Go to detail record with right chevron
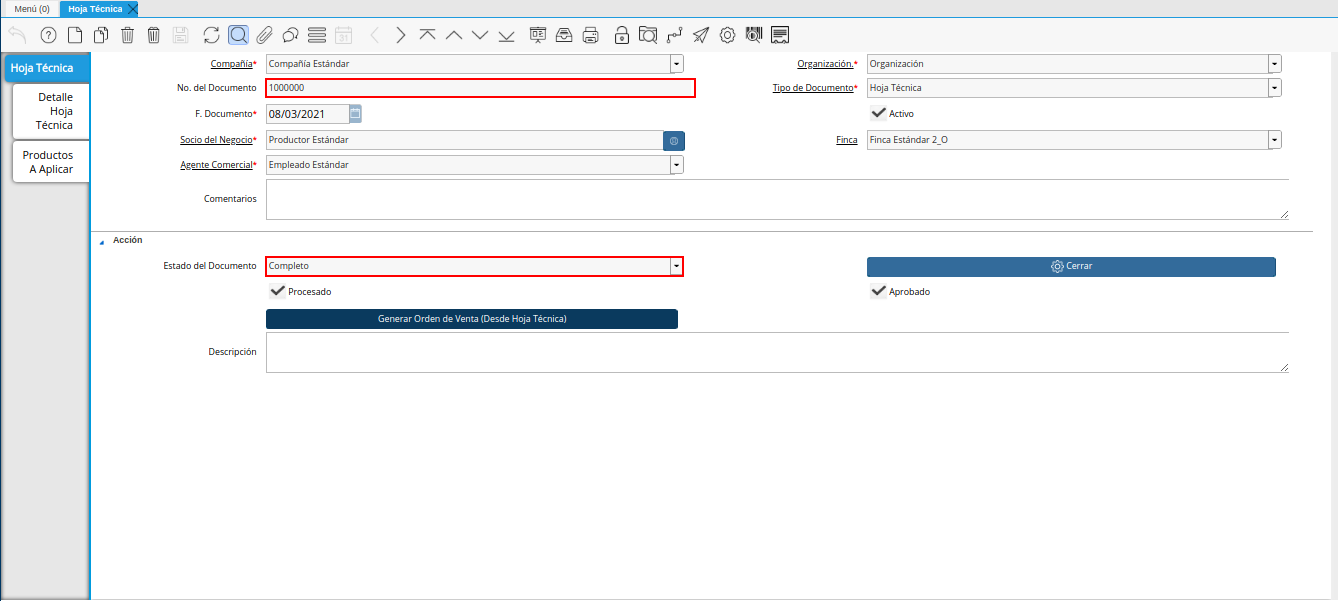Image resolution: width=1338 pixels, height=601 pixels. click(x=401, y=35)
